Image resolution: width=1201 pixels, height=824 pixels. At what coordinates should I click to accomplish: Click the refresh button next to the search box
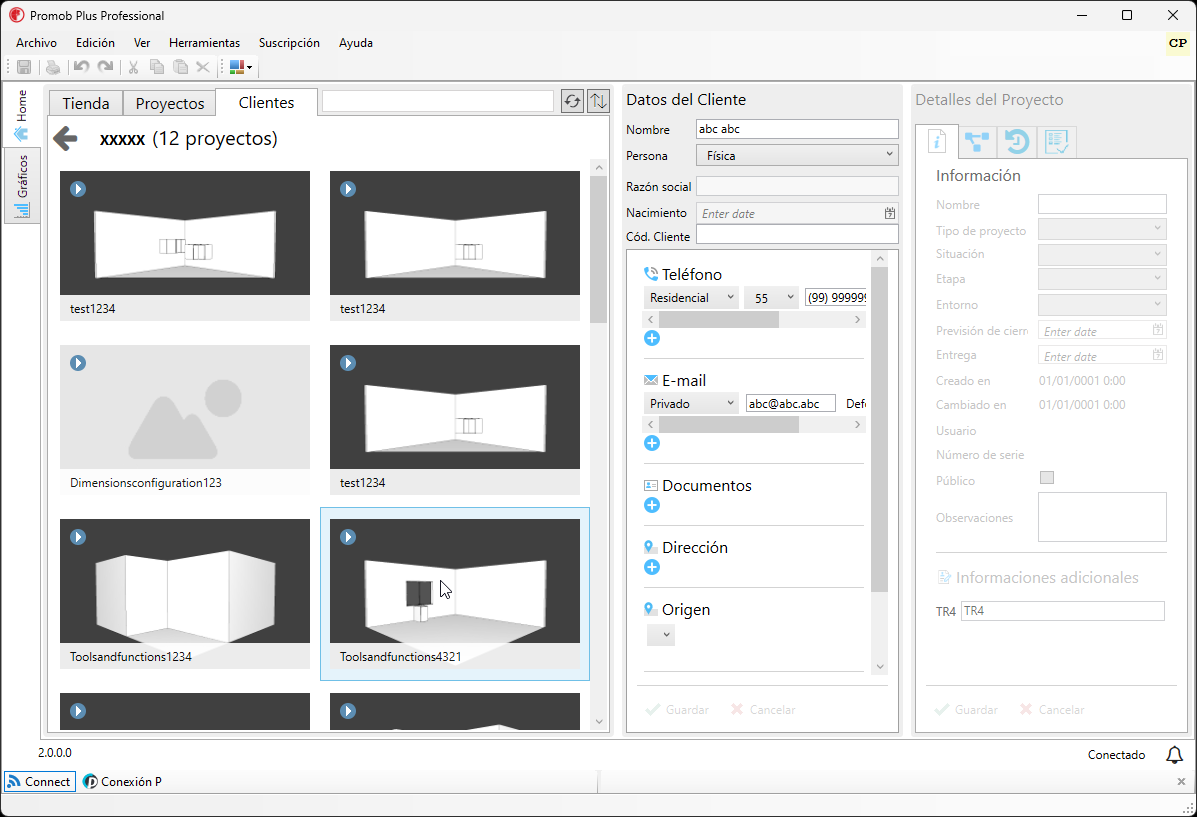pyautogui.click(x=572, y=101)
